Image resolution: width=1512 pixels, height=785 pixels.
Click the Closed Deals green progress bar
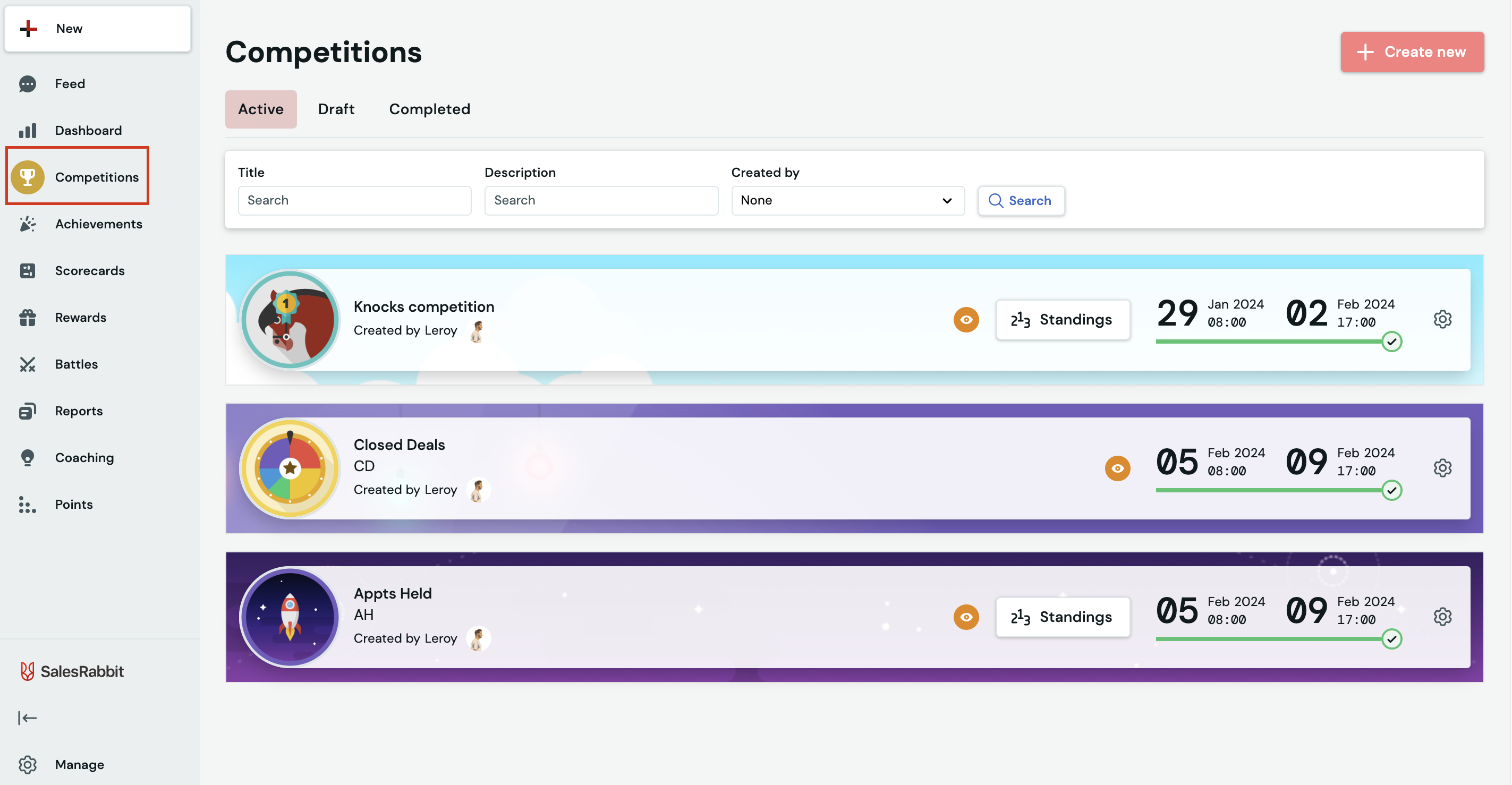pos(1269,490)
